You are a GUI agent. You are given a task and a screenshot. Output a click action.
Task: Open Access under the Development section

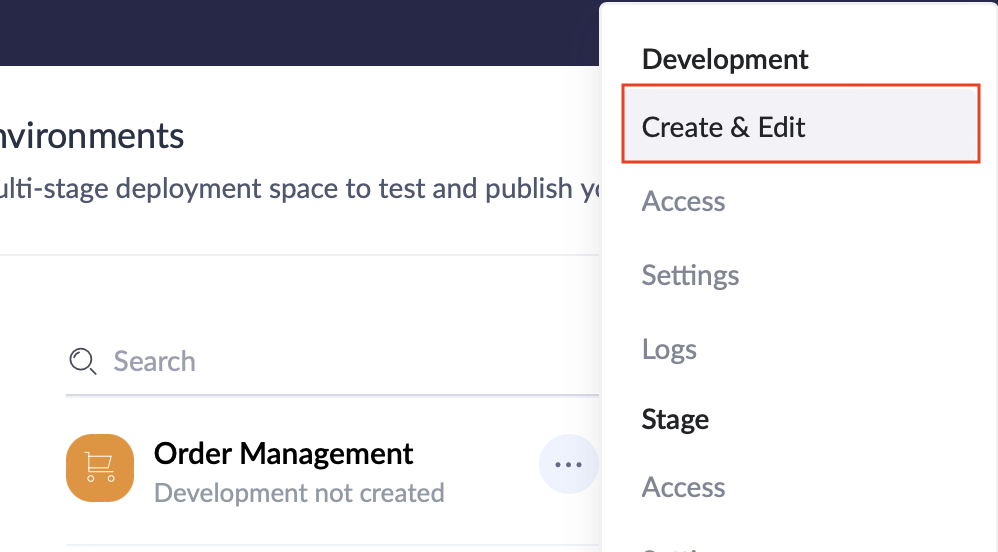tap(683, 201)
